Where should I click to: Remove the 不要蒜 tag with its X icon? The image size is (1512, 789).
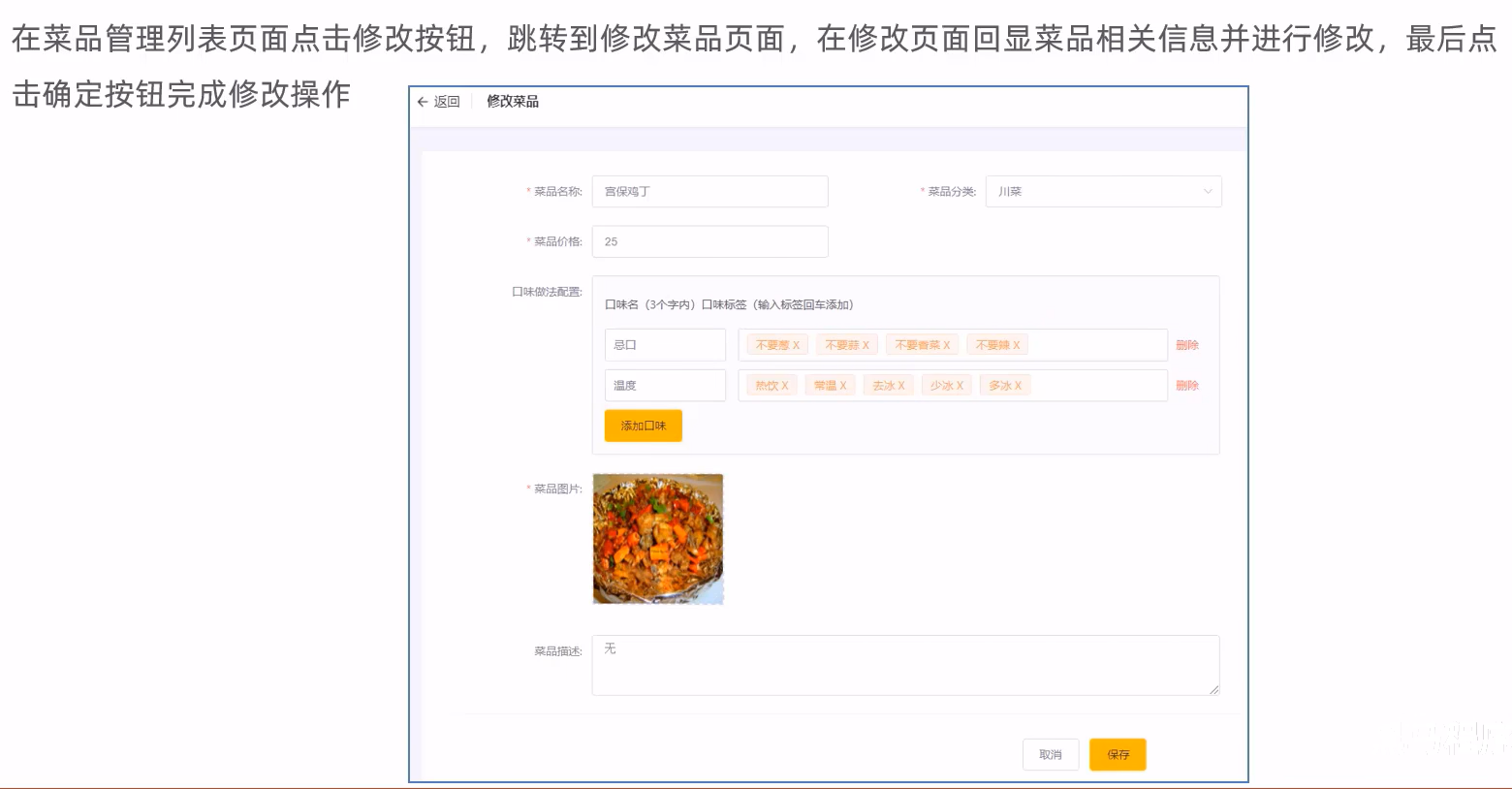click(x=866, y=344)
